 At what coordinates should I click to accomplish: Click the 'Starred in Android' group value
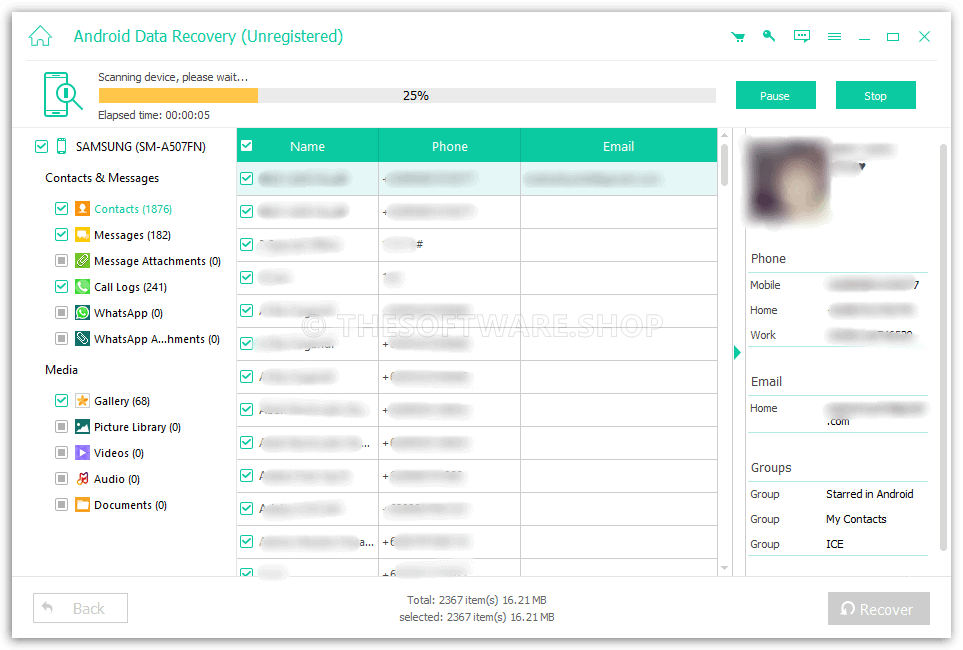[x=870, y=494]
